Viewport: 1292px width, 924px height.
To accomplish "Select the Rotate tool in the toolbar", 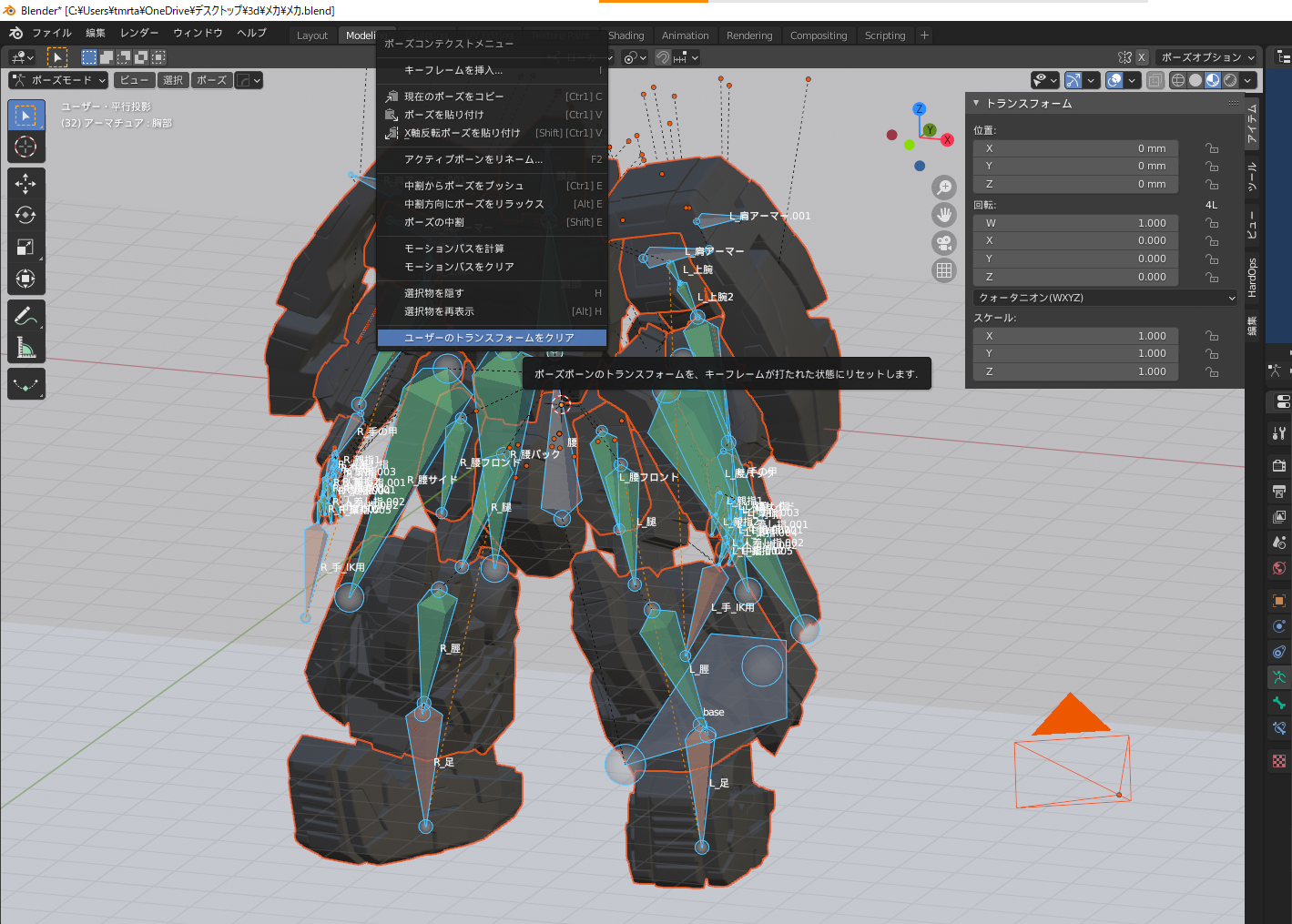I will 25,216.
